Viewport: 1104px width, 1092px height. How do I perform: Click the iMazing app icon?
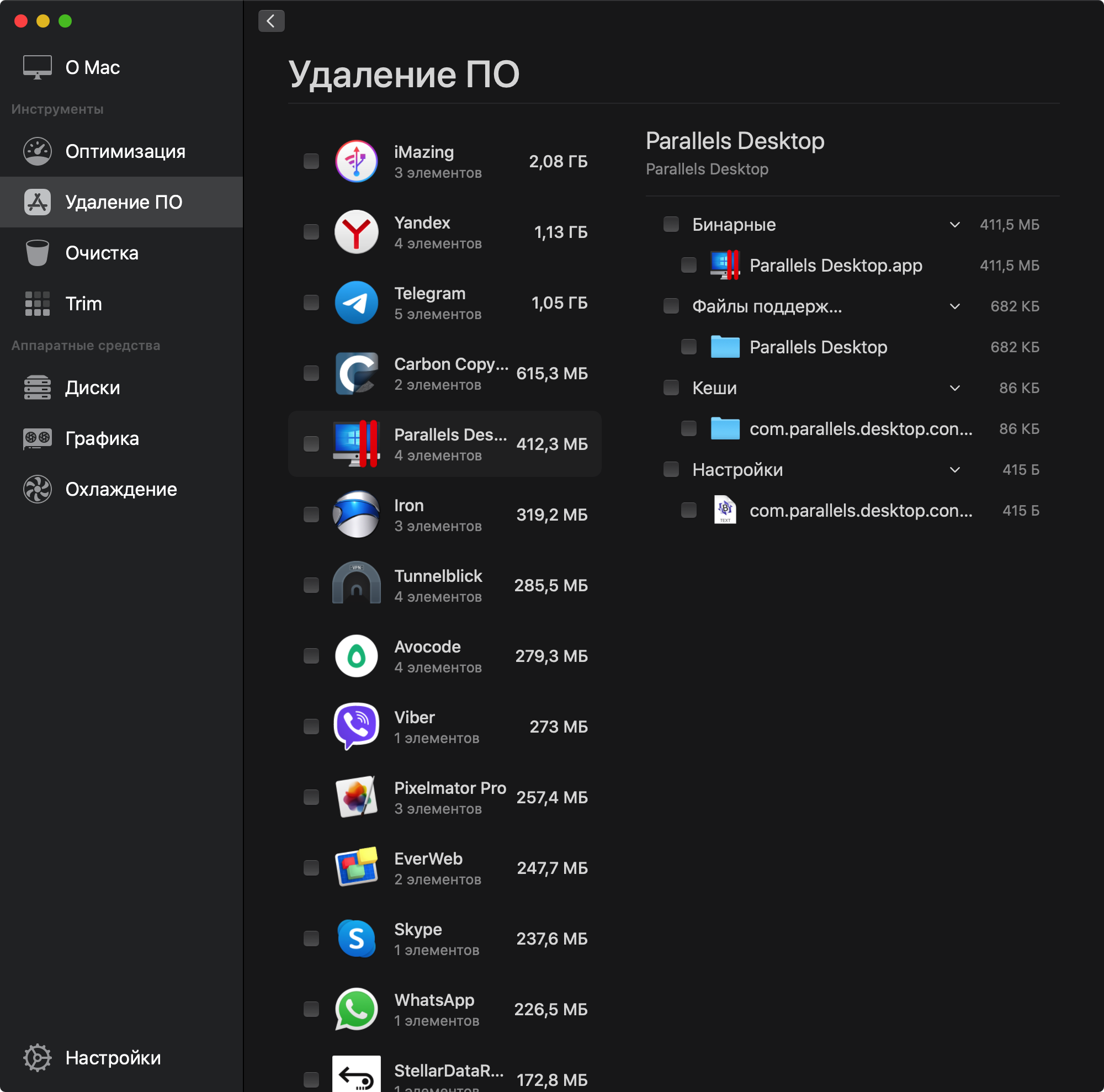tap(356, 161)
